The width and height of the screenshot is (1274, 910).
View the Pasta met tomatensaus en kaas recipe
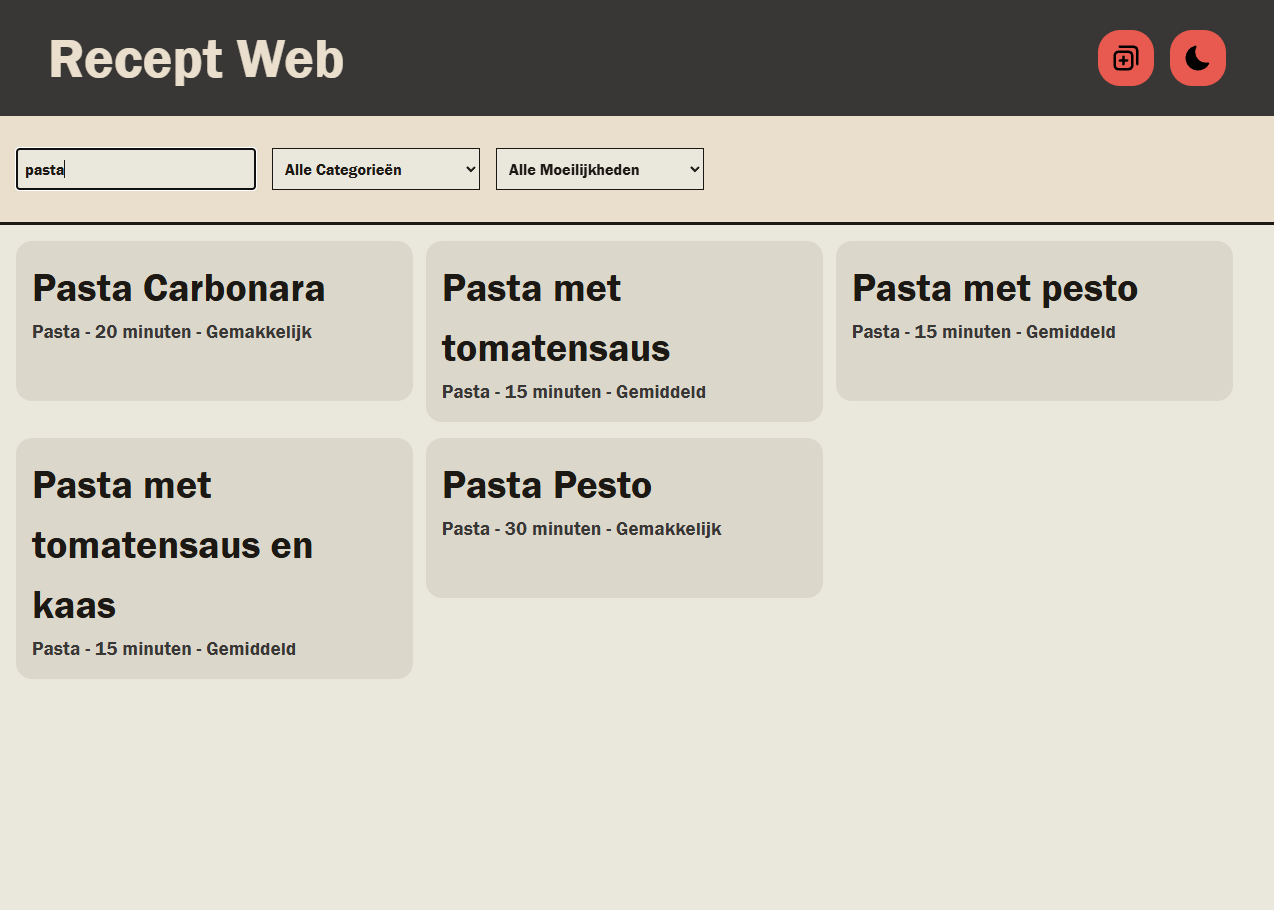point(213,557)
